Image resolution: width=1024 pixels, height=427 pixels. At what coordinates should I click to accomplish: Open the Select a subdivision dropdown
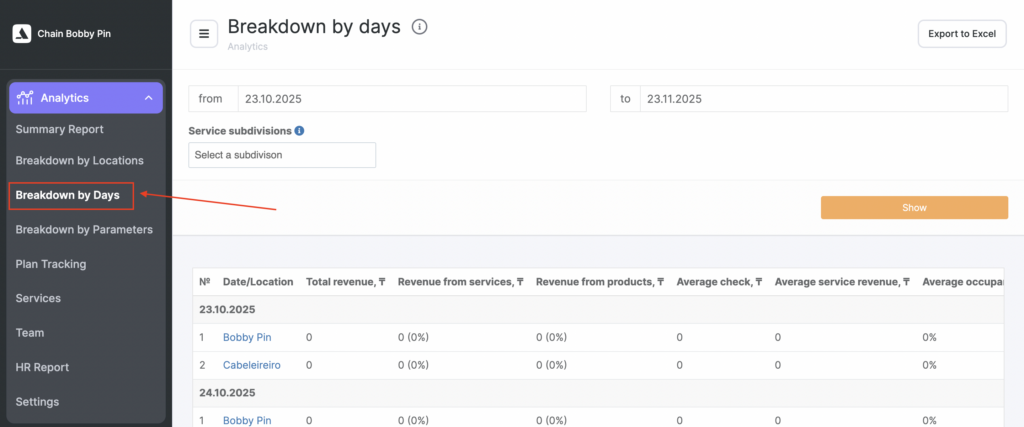point(282,155)
